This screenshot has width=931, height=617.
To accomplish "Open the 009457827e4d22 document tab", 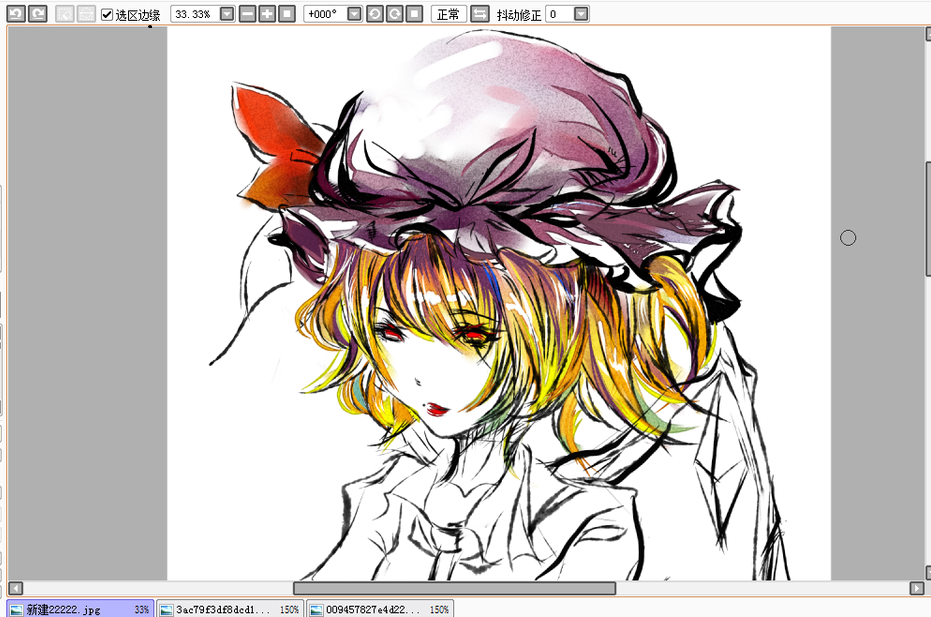I will (x=379, y=609).
